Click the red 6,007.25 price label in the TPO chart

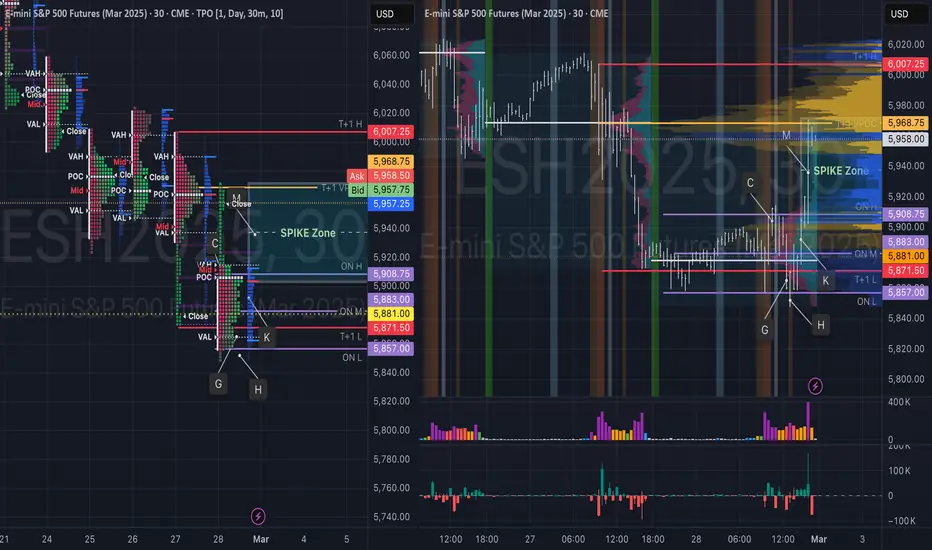pyautogui.click(x=391, y=131)
